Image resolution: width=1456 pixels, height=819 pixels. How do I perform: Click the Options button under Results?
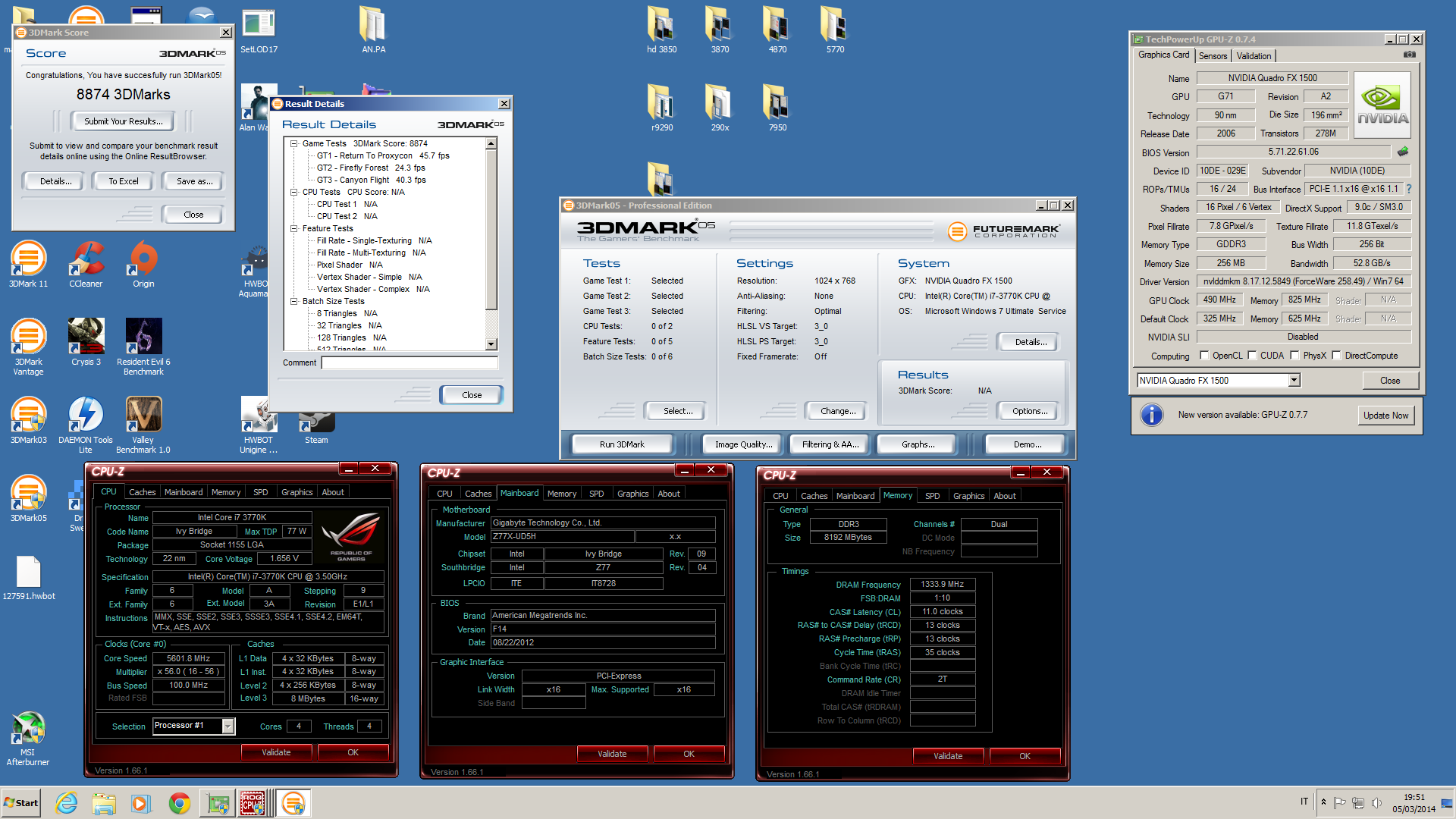pos(1029,411)
